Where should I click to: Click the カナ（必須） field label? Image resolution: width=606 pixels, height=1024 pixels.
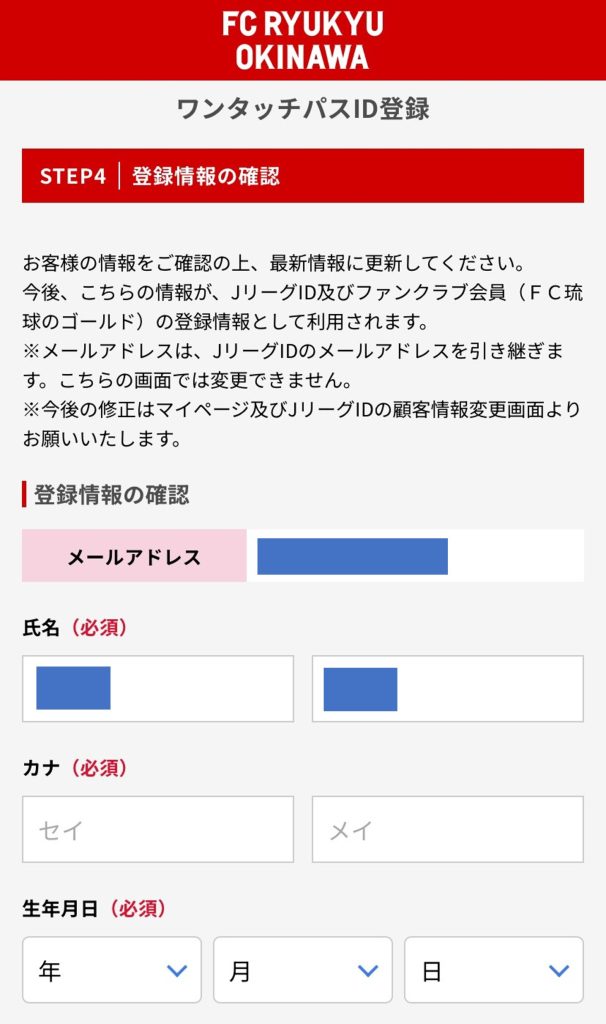coord(75,769)
